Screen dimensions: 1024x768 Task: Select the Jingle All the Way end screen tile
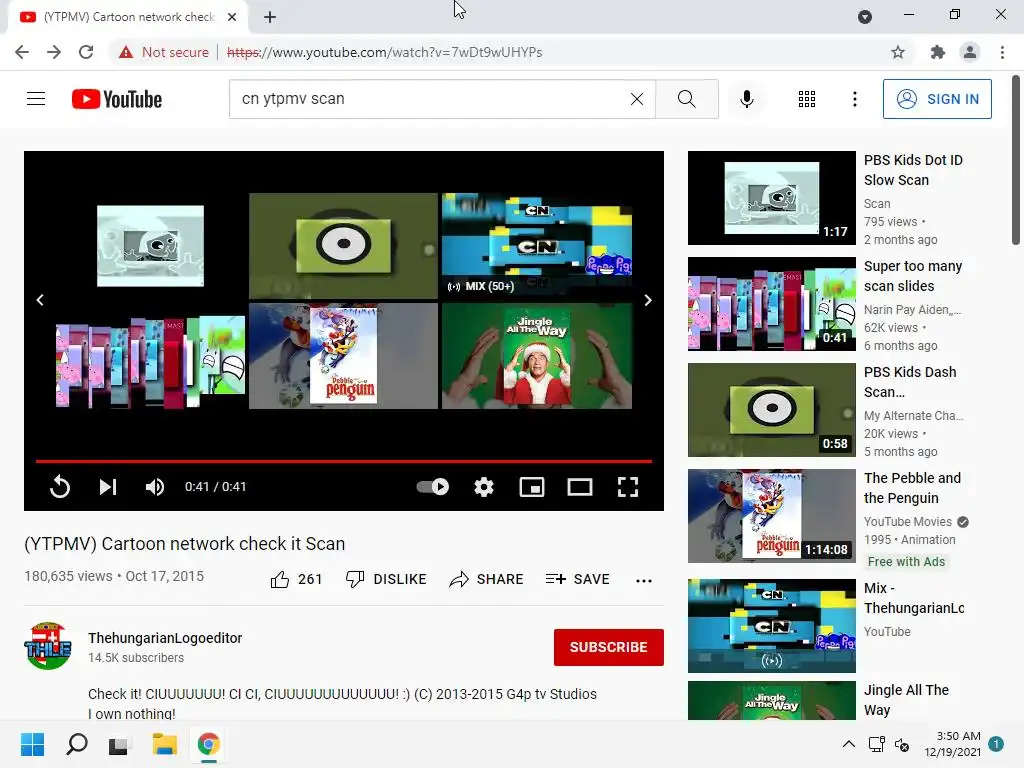coord(537,356)
